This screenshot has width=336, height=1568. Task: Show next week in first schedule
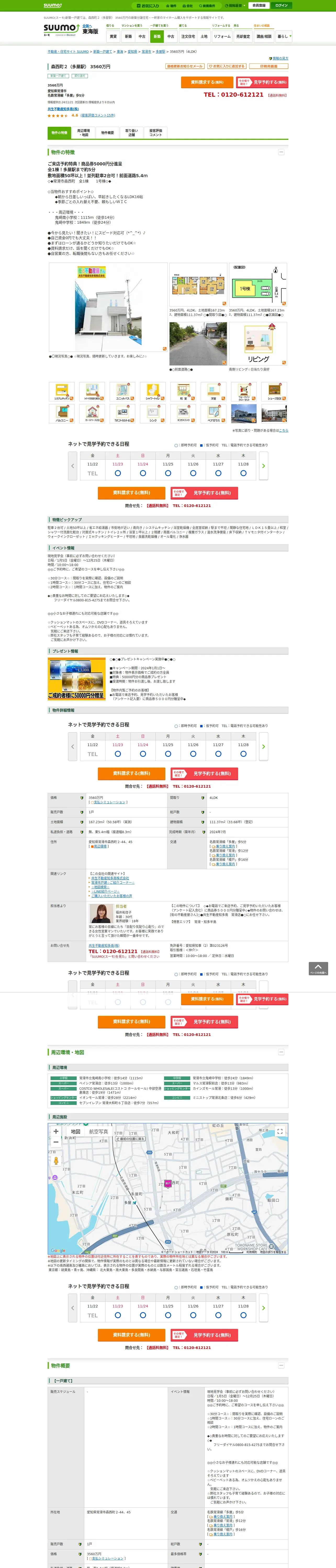click(x=264, y=466)
